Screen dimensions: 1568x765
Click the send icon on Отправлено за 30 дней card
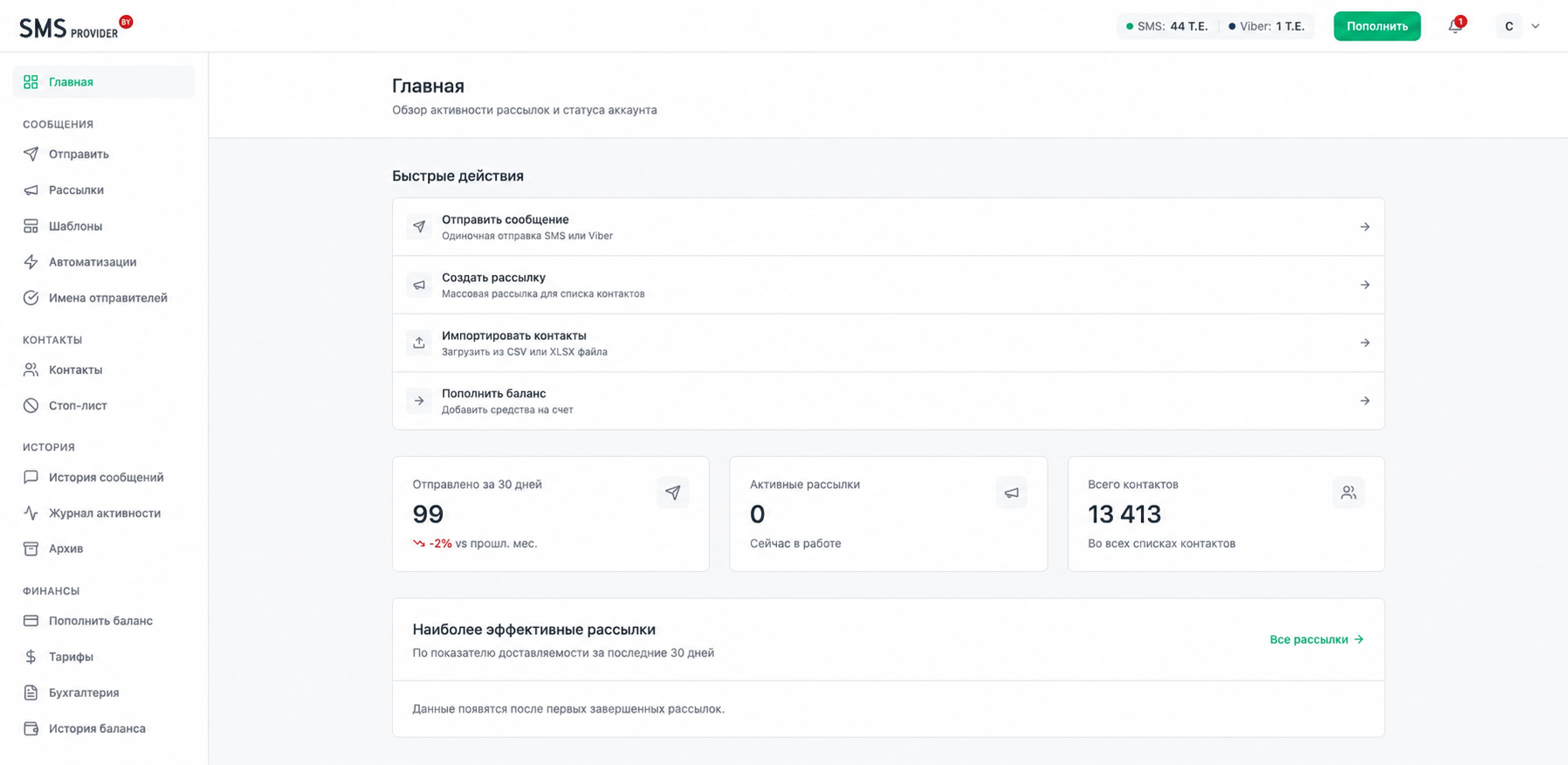673,493
